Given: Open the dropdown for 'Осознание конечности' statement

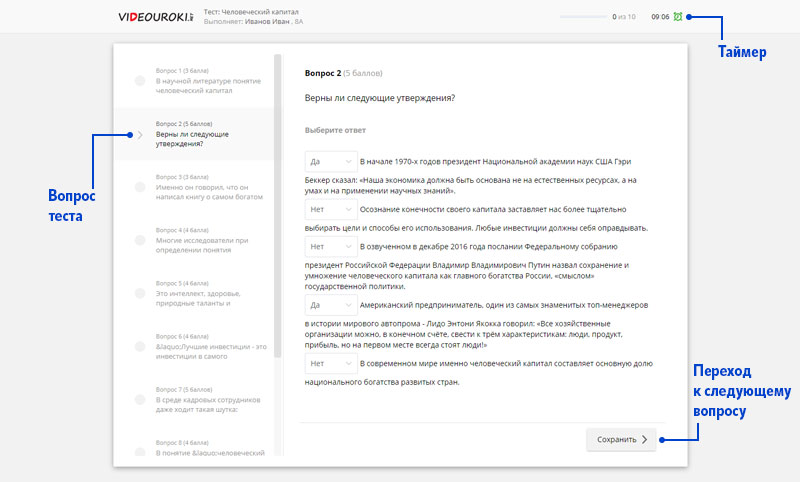Looking at the screenshot, I should (x=331, y=209).
